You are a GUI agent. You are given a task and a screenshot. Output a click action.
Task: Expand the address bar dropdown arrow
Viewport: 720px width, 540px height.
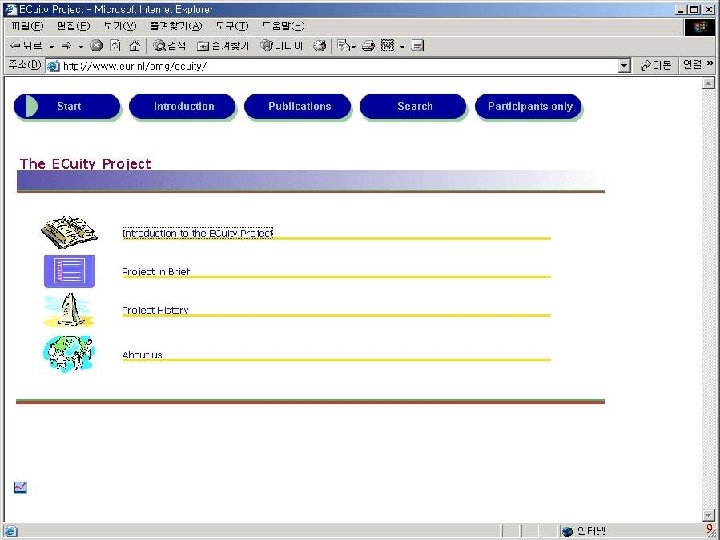pos(624,66)
